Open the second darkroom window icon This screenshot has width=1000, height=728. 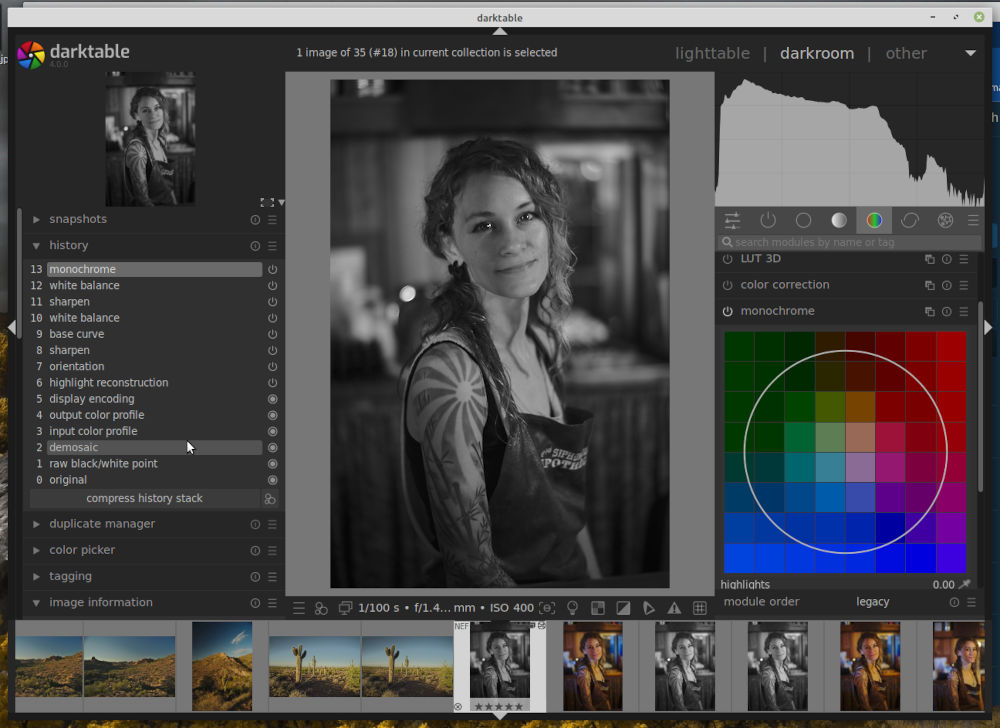(345, 608)
